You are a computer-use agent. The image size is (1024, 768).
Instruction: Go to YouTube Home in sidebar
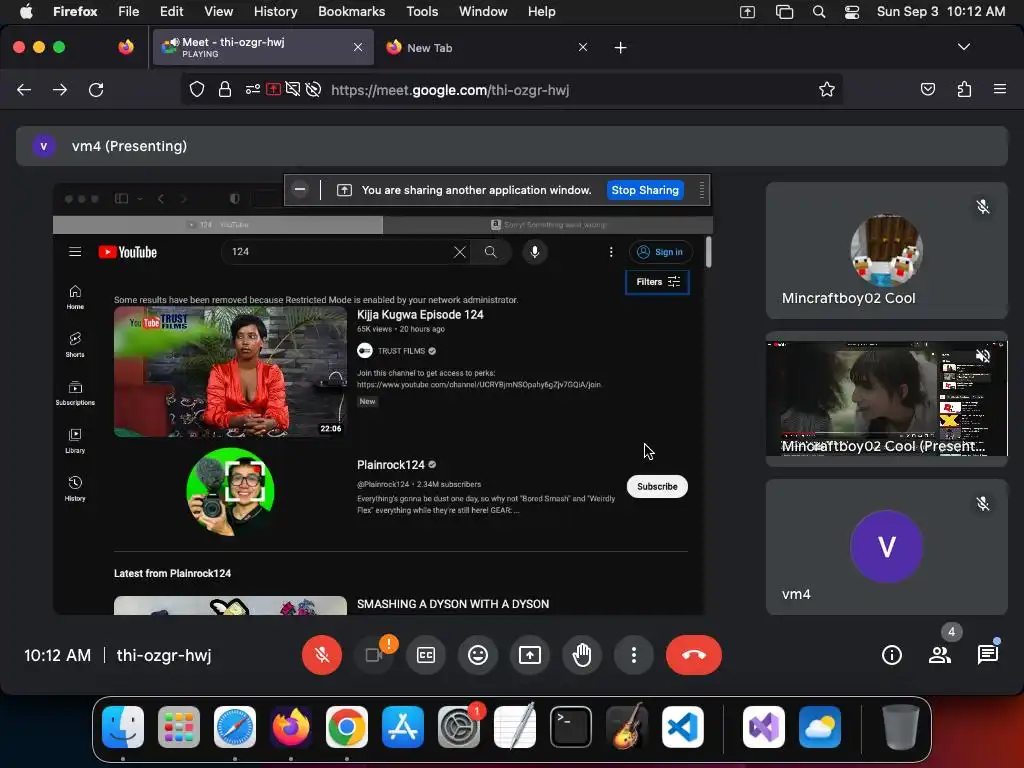coord(75,297)
